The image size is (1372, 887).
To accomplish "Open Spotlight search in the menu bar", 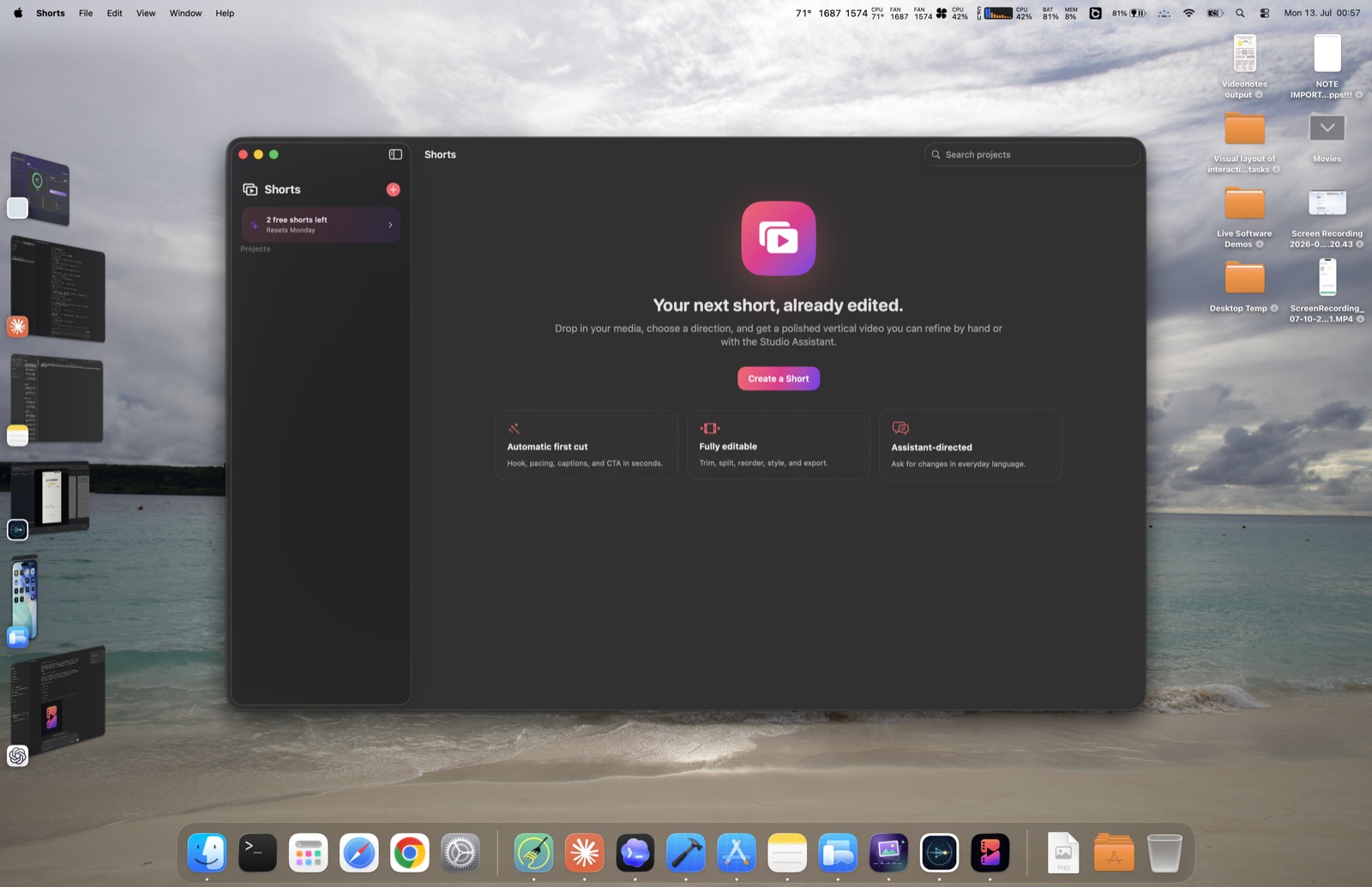I will click(x=1240, y=13).
